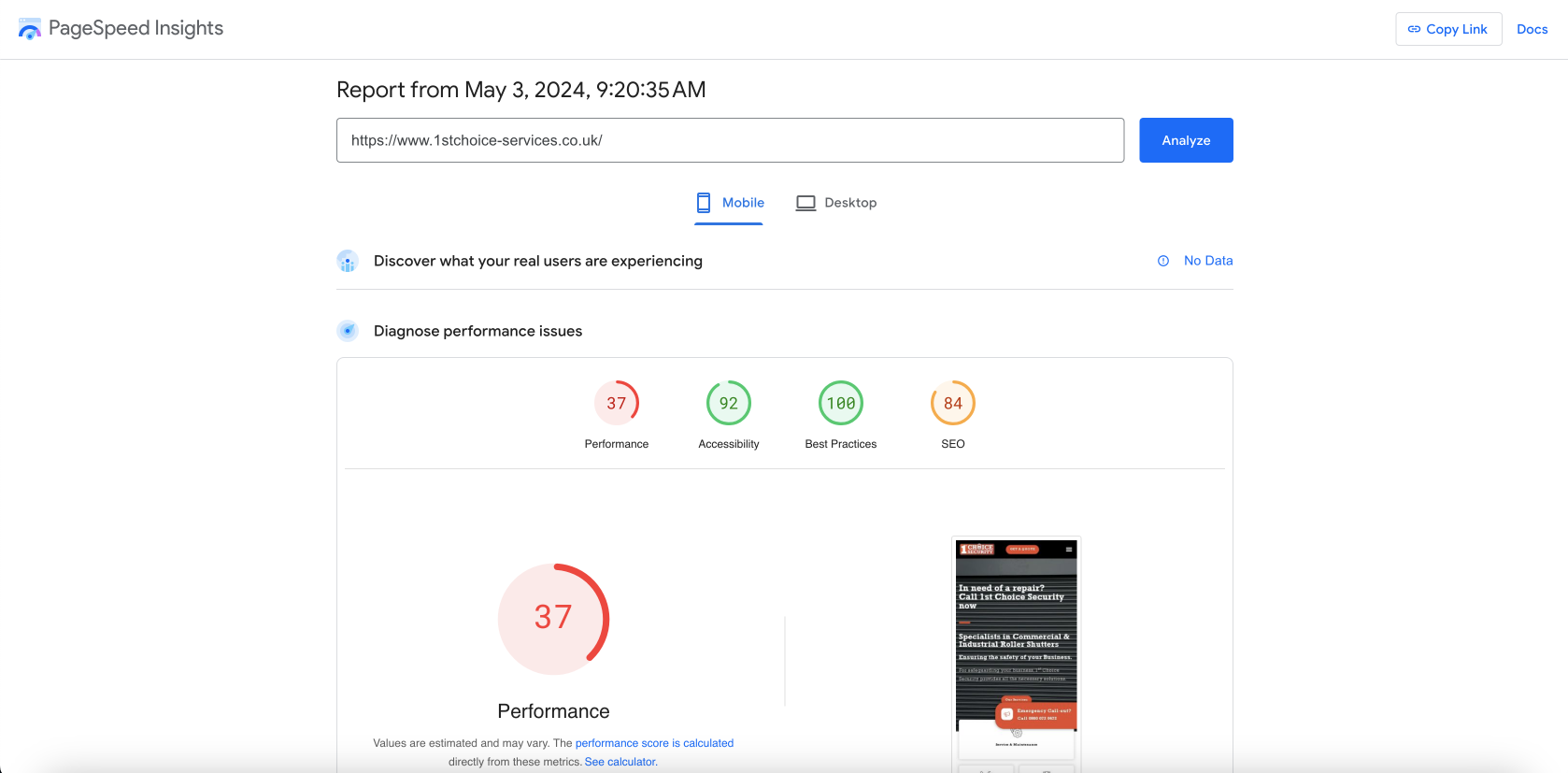Click 'Diagnose performance issues' heading
Viewport: 1568px width, 773px height.
[478, 331]
